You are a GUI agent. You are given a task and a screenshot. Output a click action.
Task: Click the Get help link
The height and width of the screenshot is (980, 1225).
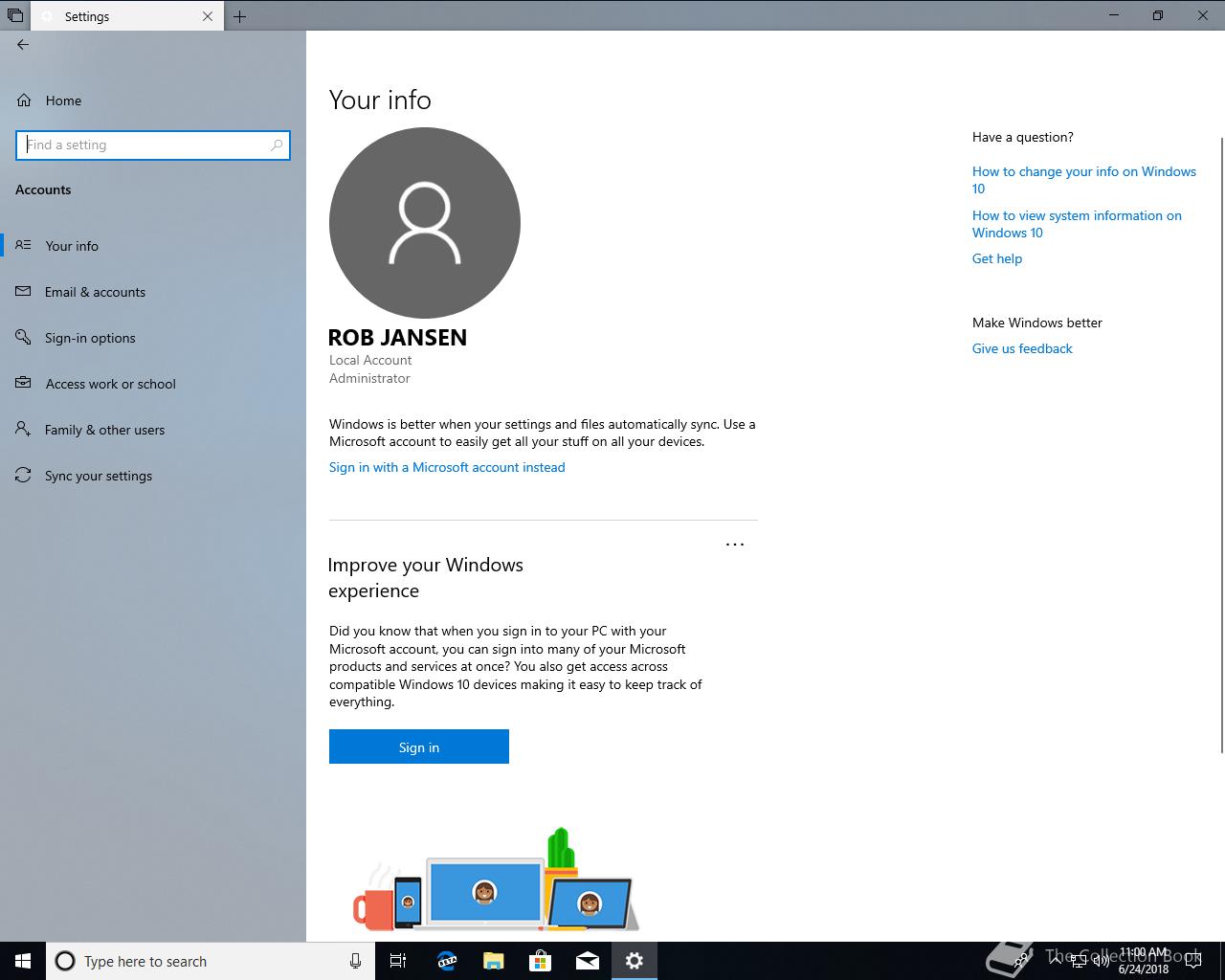[997, 258]
